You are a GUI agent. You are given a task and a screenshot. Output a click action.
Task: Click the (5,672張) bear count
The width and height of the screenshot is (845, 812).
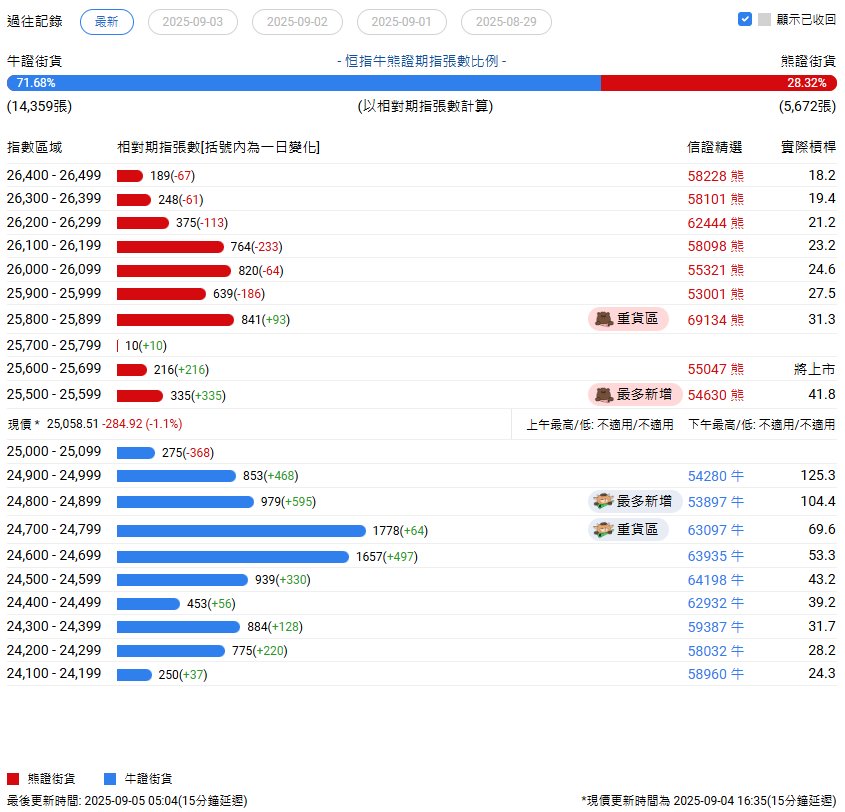coord(807,106)
